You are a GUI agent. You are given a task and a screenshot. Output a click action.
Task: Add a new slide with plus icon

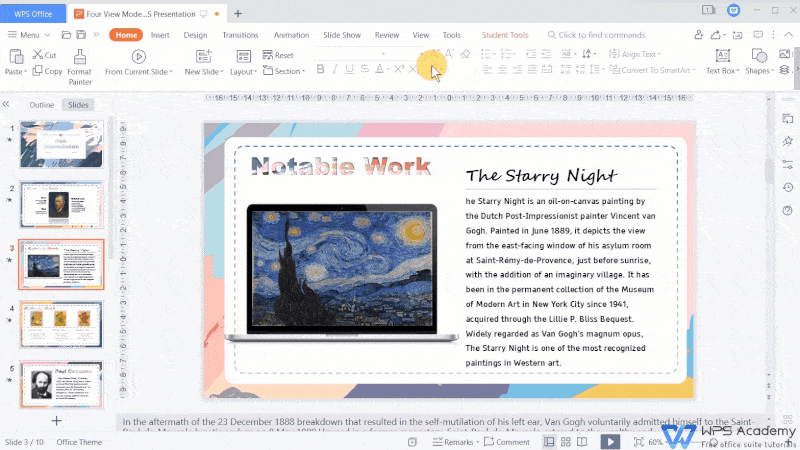tap(57, 421)
